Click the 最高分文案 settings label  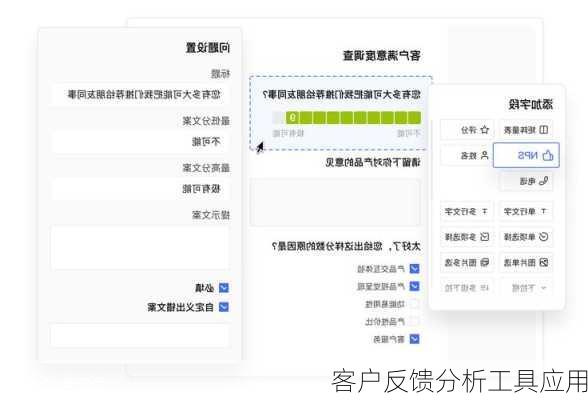point(206,168)
